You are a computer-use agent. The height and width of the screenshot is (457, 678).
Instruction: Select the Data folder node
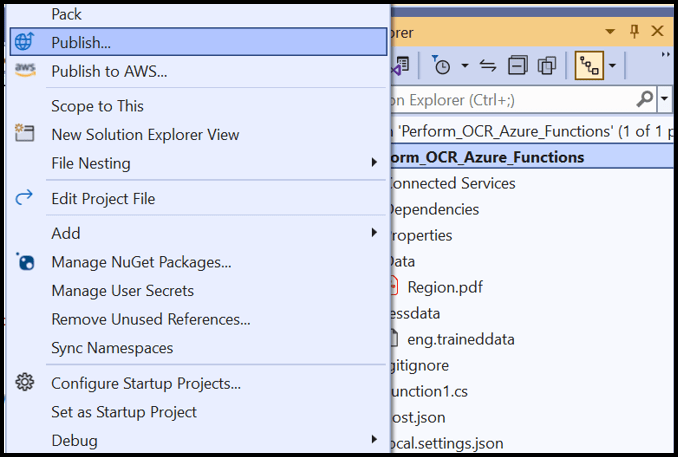point(403,261)
